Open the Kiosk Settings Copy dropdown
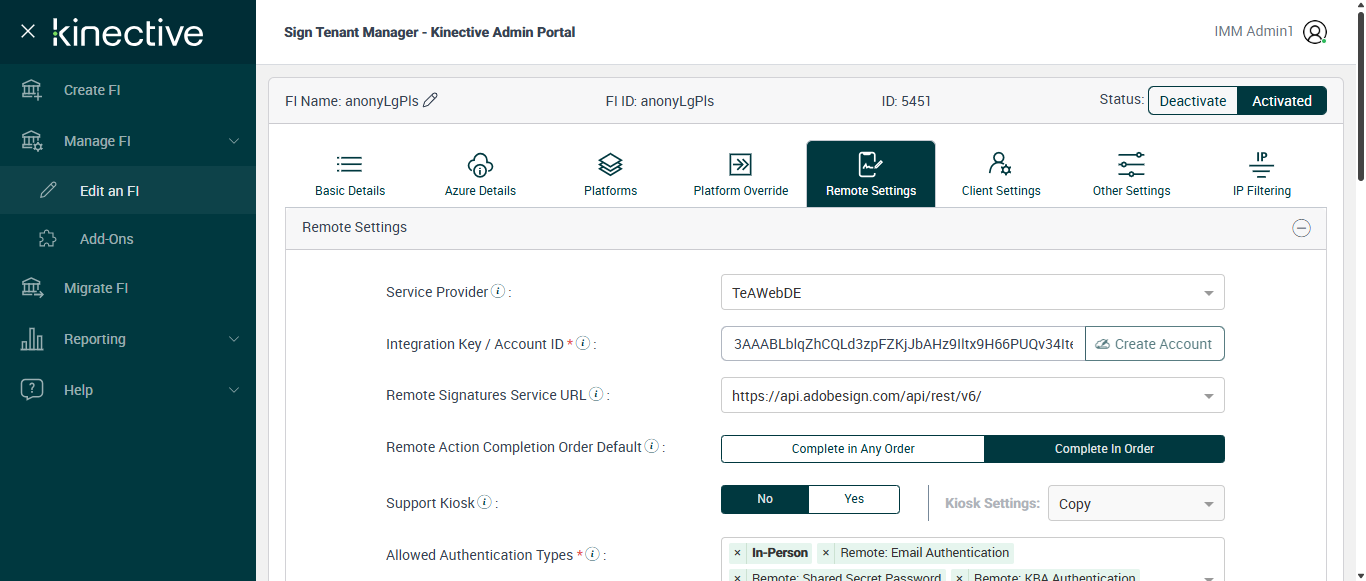Viewport: 1366px width, 581px height. (x=1135, y=504)
